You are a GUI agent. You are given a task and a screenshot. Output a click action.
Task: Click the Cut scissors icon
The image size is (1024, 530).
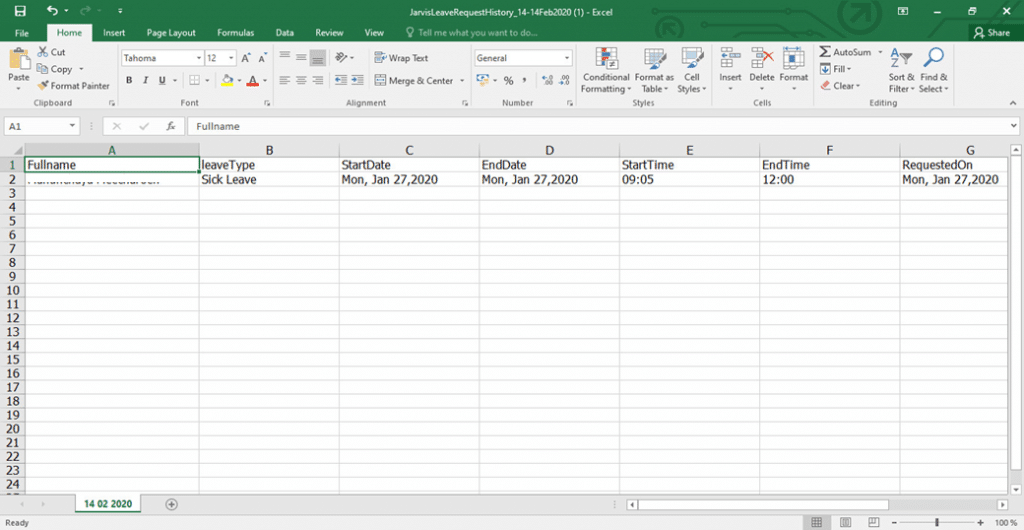44,52
